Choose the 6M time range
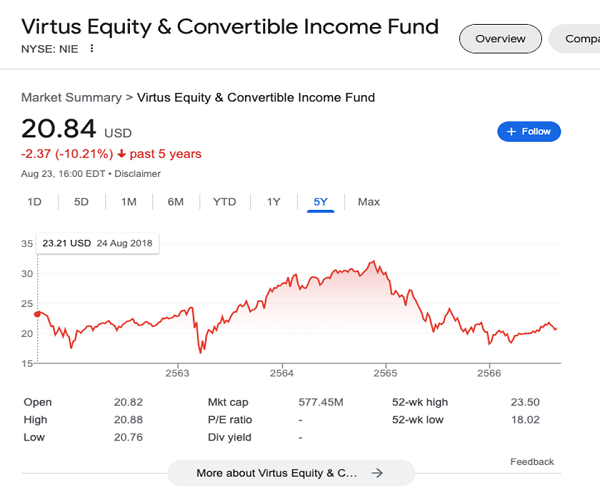Viewport: 600px width, 492px height. point(176,202)
